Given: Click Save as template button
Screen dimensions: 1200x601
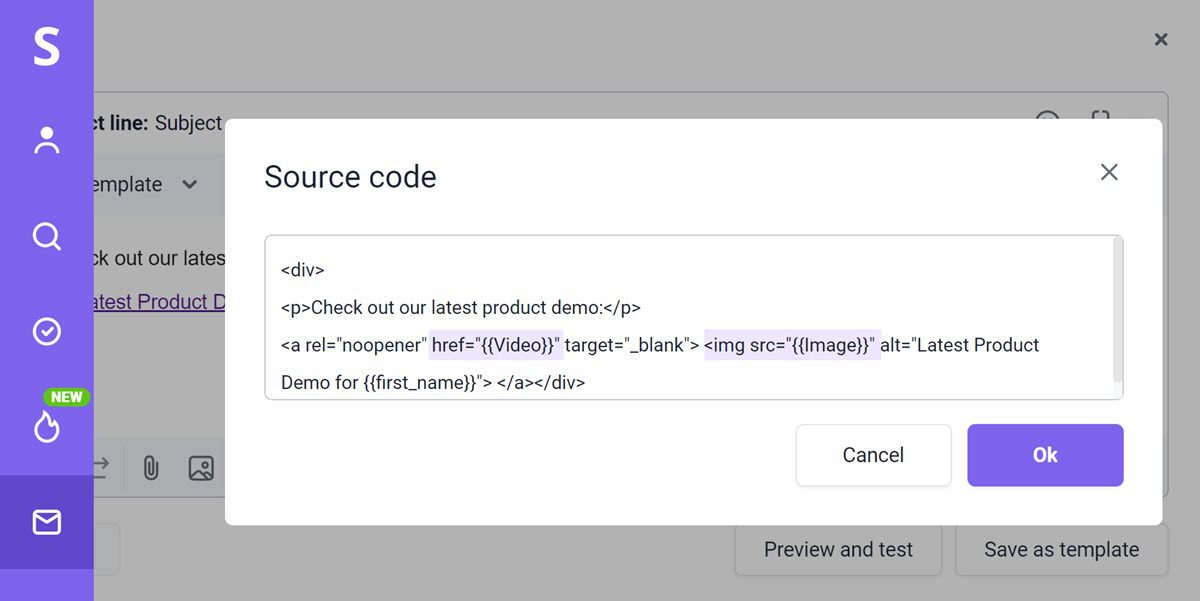Looking at the screenshot, I should click(1061, 550).
